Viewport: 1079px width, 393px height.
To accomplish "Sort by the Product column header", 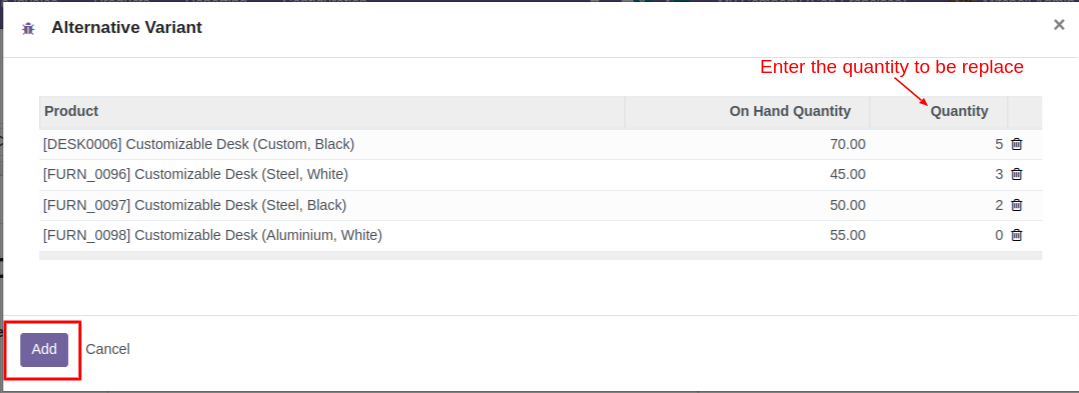I will pos(72,111).
